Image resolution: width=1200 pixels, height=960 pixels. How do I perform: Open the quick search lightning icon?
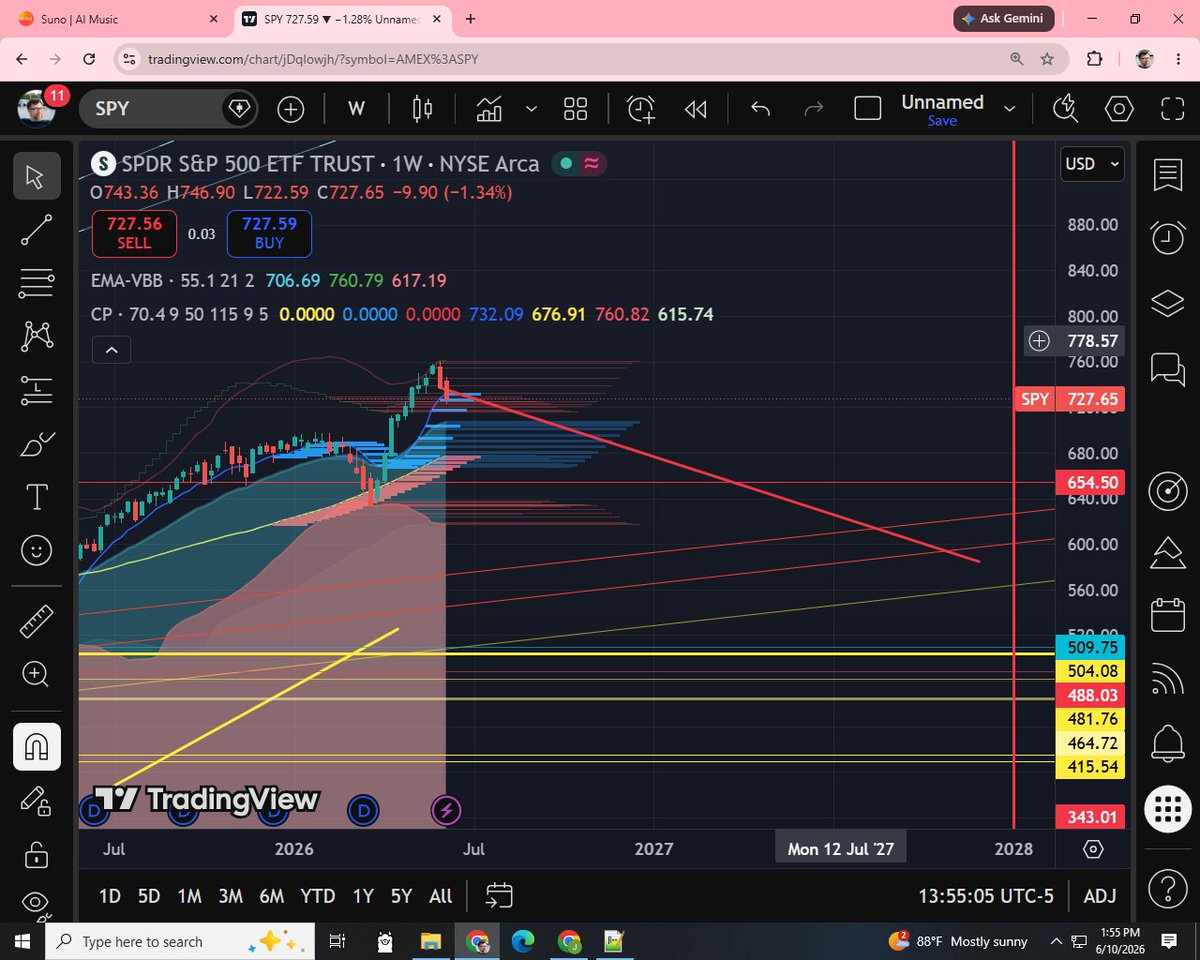(x=1066, y=109)
